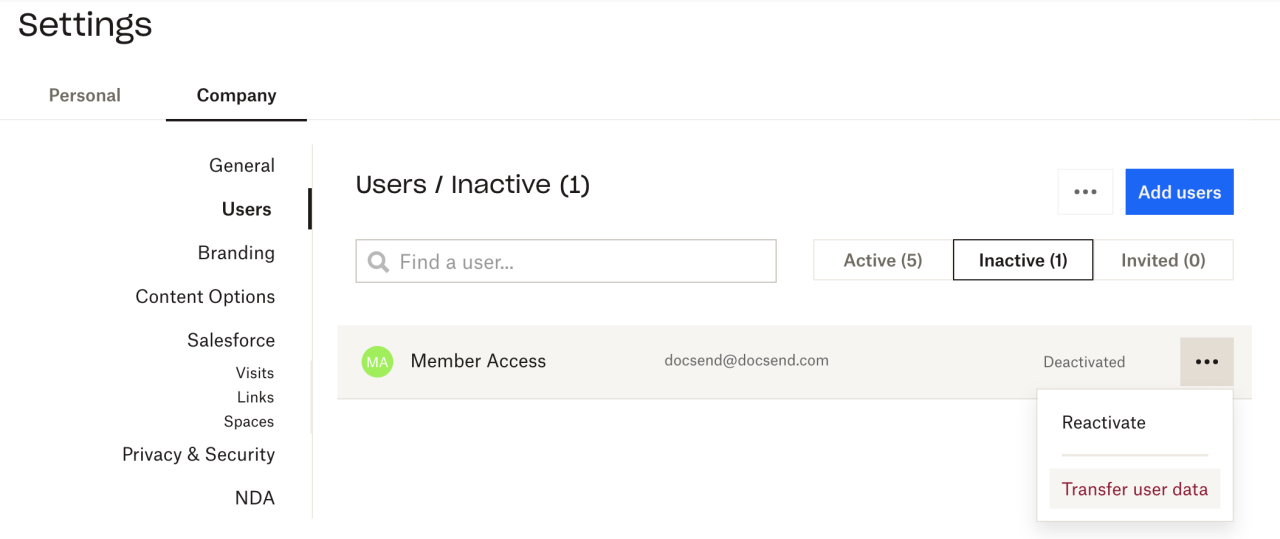This screenshot has height=539, width=1280.
Task: Select the Inactive (1) users filter
Action: click(x=1022, y=260)
